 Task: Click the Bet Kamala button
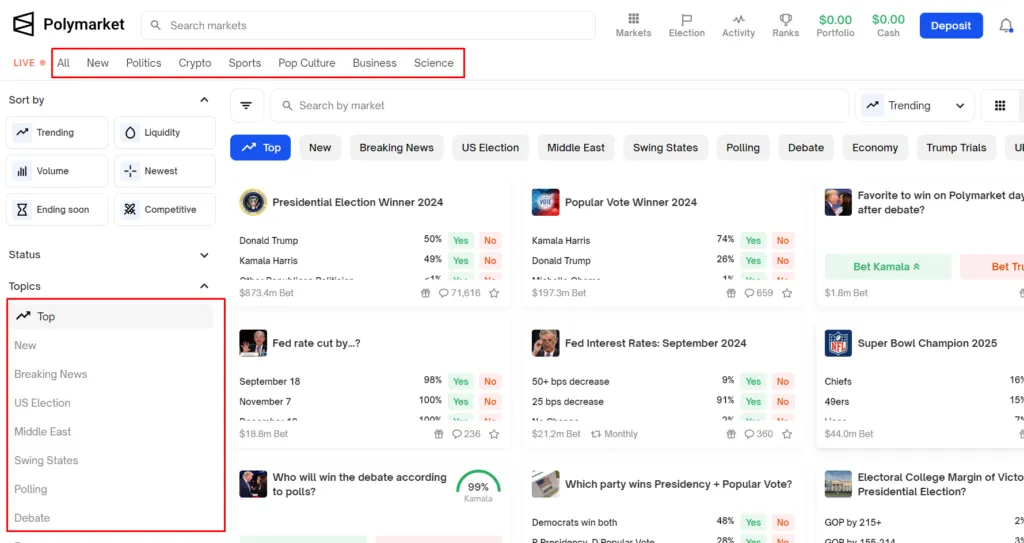886,267
